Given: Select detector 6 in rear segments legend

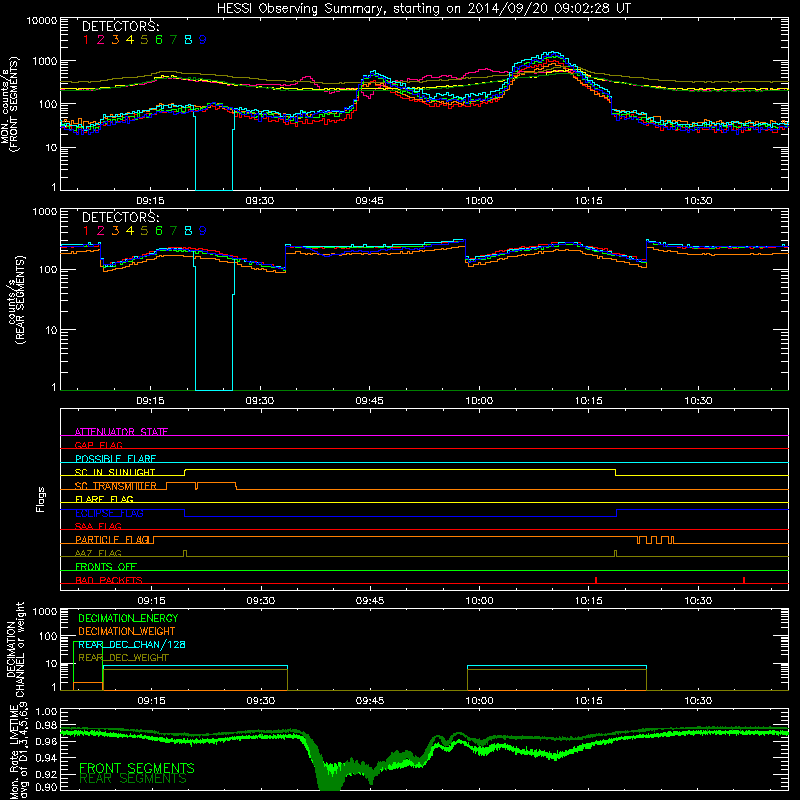Looking at the screenshot, I should pyautogui.click(x=159, y=231).
